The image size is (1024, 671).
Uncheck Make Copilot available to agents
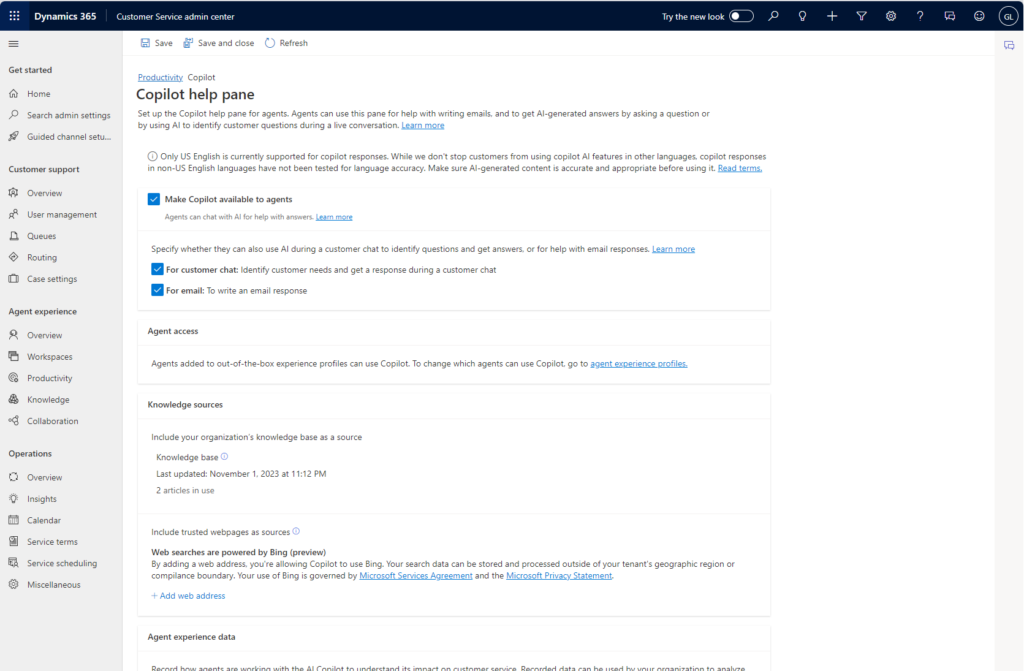pos(155,199)
